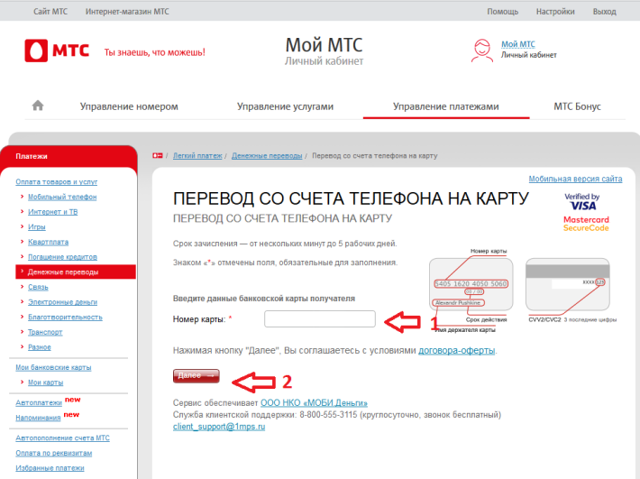Click into the Номер карты field
Screen dimensions: 640x479
point(320,319)
